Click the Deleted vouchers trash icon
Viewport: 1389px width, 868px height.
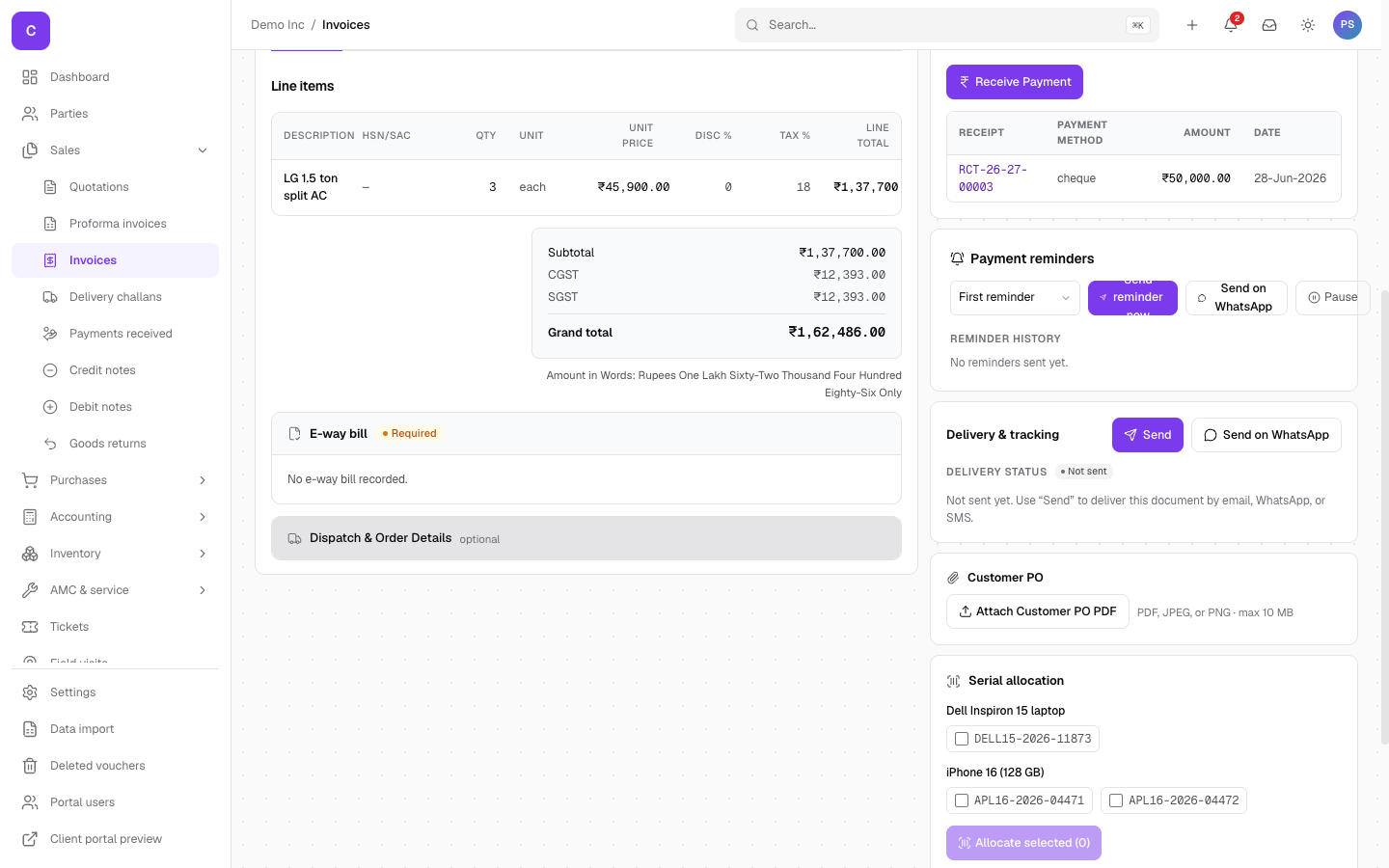click(x=30, y=766)
